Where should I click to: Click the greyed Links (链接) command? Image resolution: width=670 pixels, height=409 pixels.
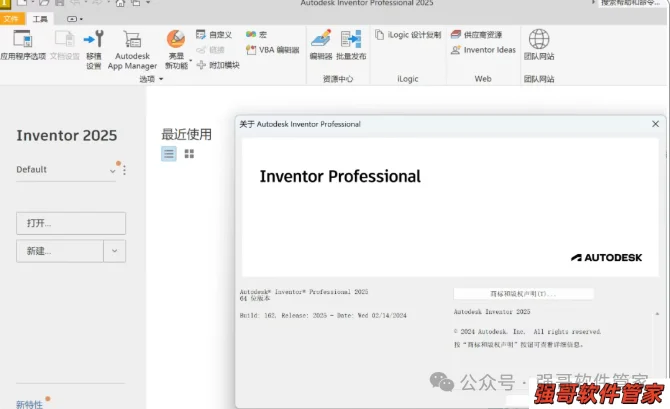pos(210,50)
